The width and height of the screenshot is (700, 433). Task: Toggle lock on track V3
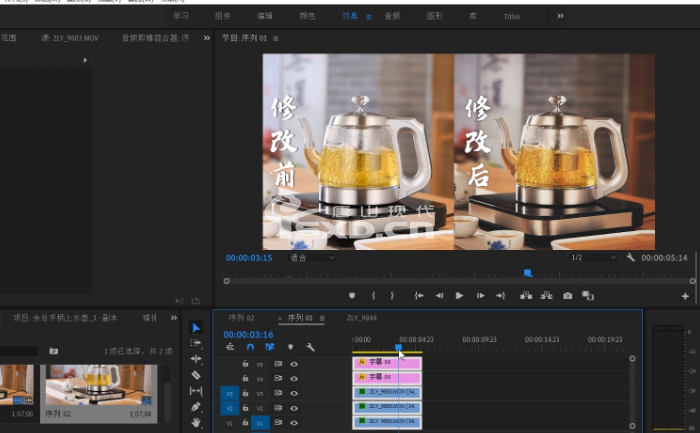point(245,393)
